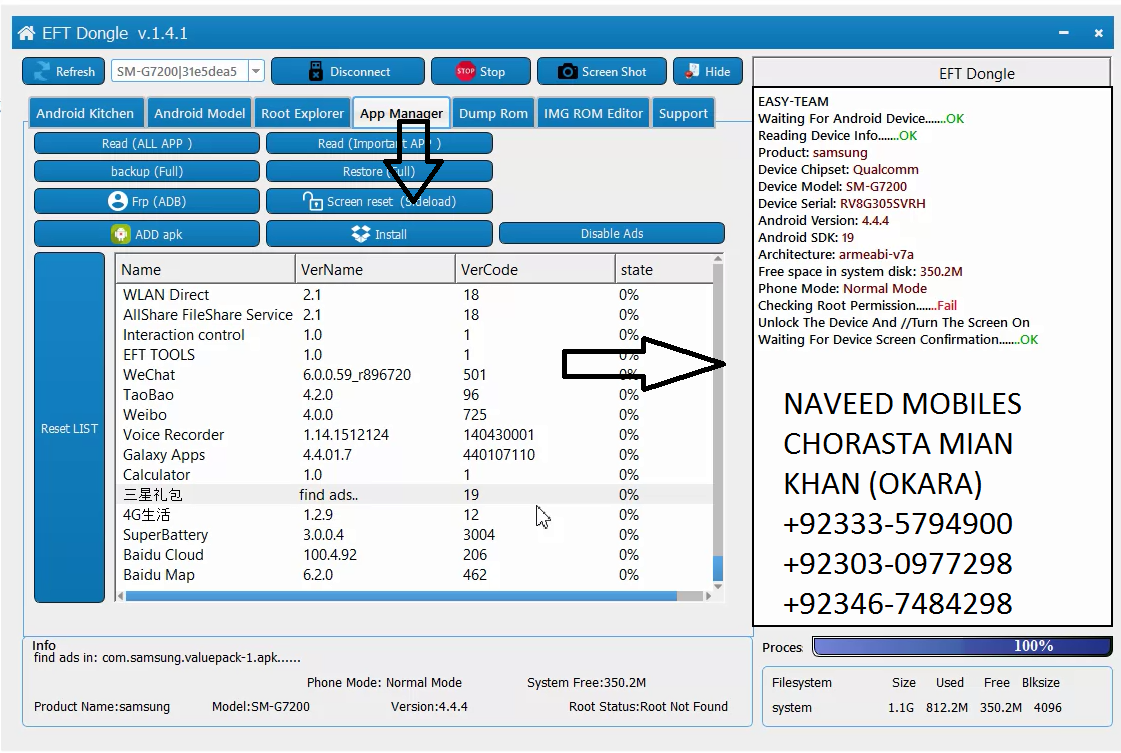Viewport: 1121px width, 753px height.
Task: Click Read (ALL APP) button
Action: (x=147, y=143)
